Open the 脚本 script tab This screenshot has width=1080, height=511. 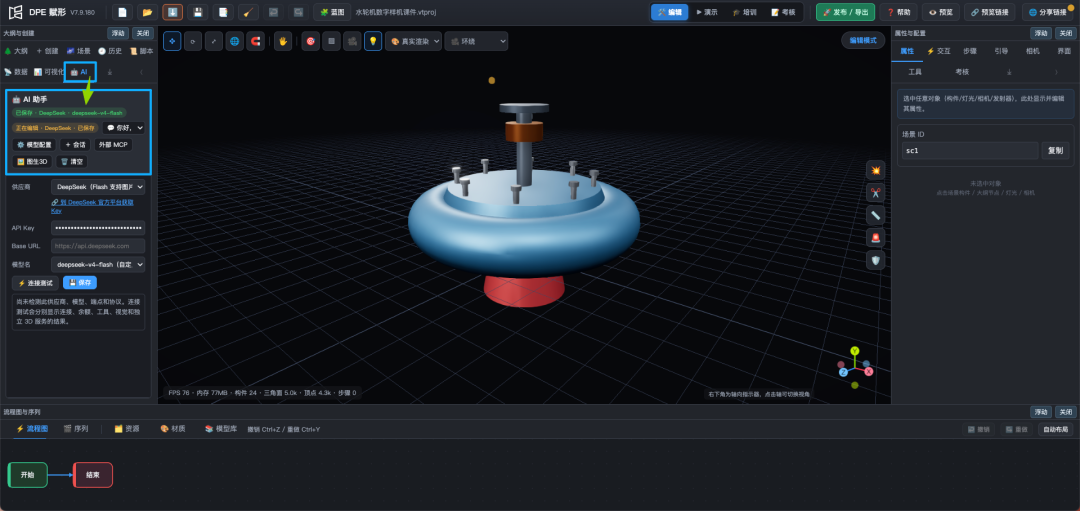click(142, 52)
